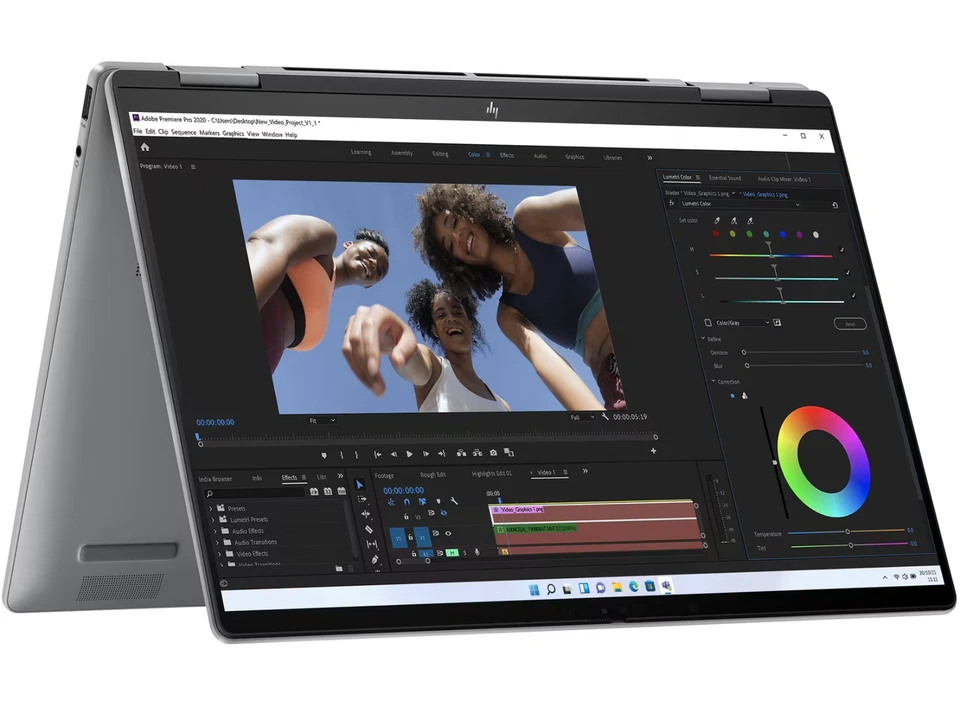Image resolution: width=960 pixels, height=704 pixels.
Task: Toggle the L slider checkbox
Action: [853, 296]
